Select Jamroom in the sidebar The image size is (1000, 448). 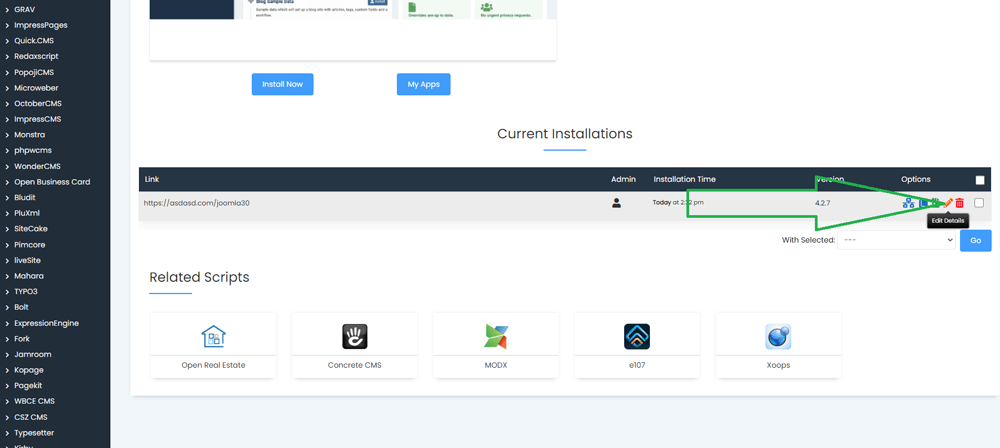point(33,354)
